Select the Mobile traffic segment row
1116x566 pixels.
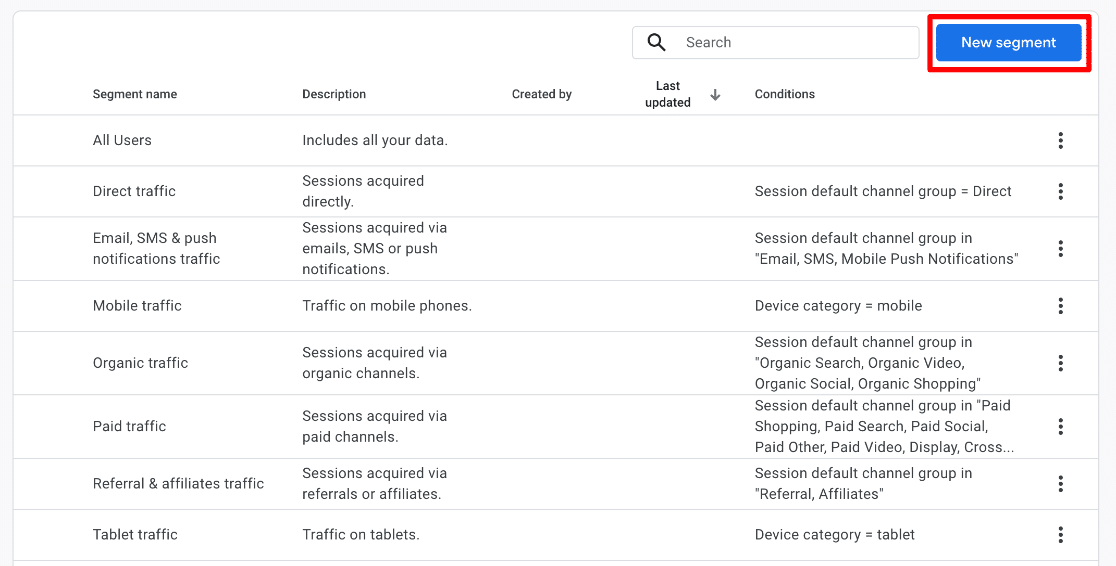[137, 306]
